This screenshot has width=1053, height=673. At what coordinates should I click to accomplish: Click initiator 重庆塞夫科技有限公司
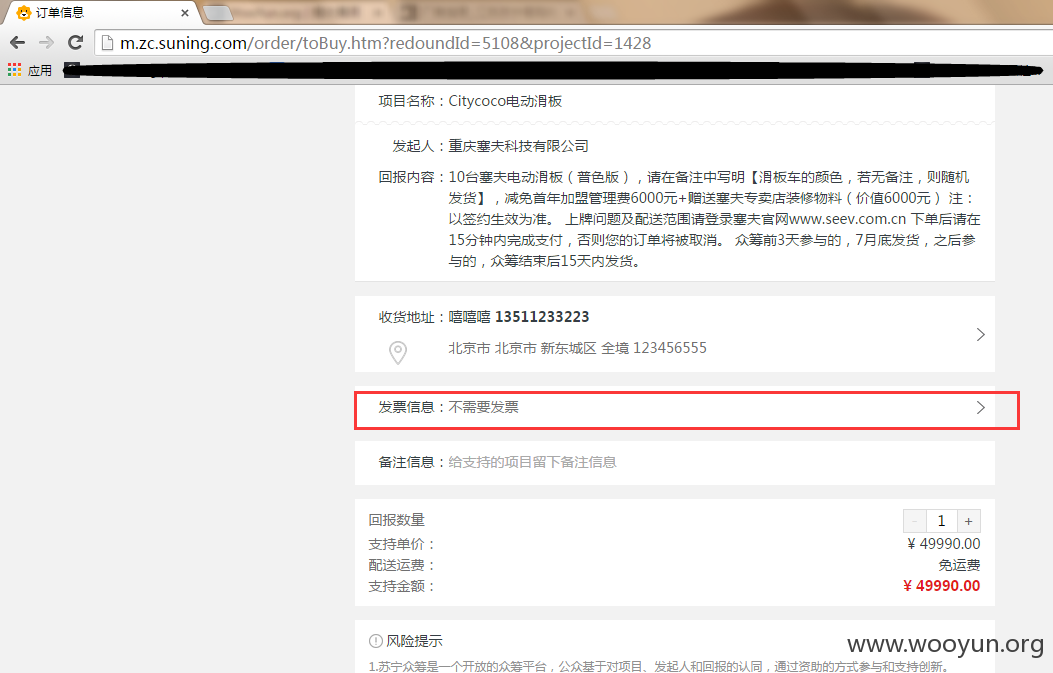click(x=518, y=146)
